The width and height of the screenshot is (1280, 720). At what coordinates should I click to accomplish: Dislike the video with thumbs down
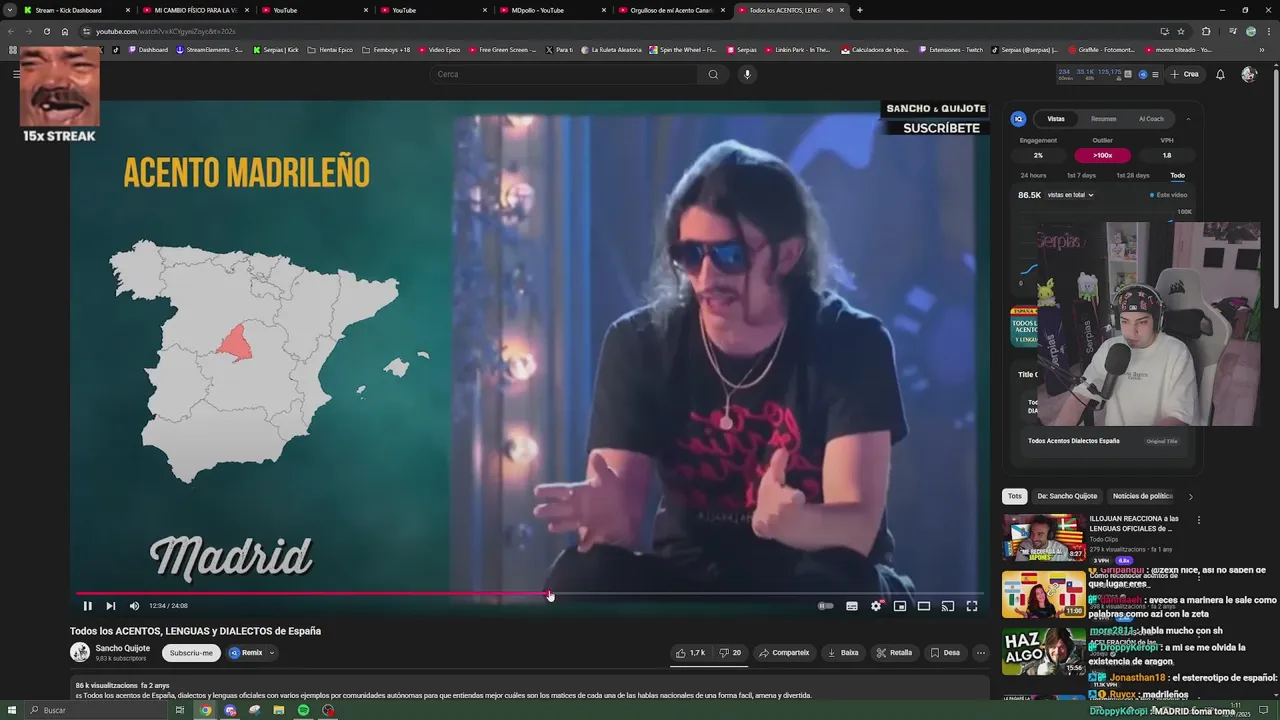pyautogui.click(x=731, y=653)
